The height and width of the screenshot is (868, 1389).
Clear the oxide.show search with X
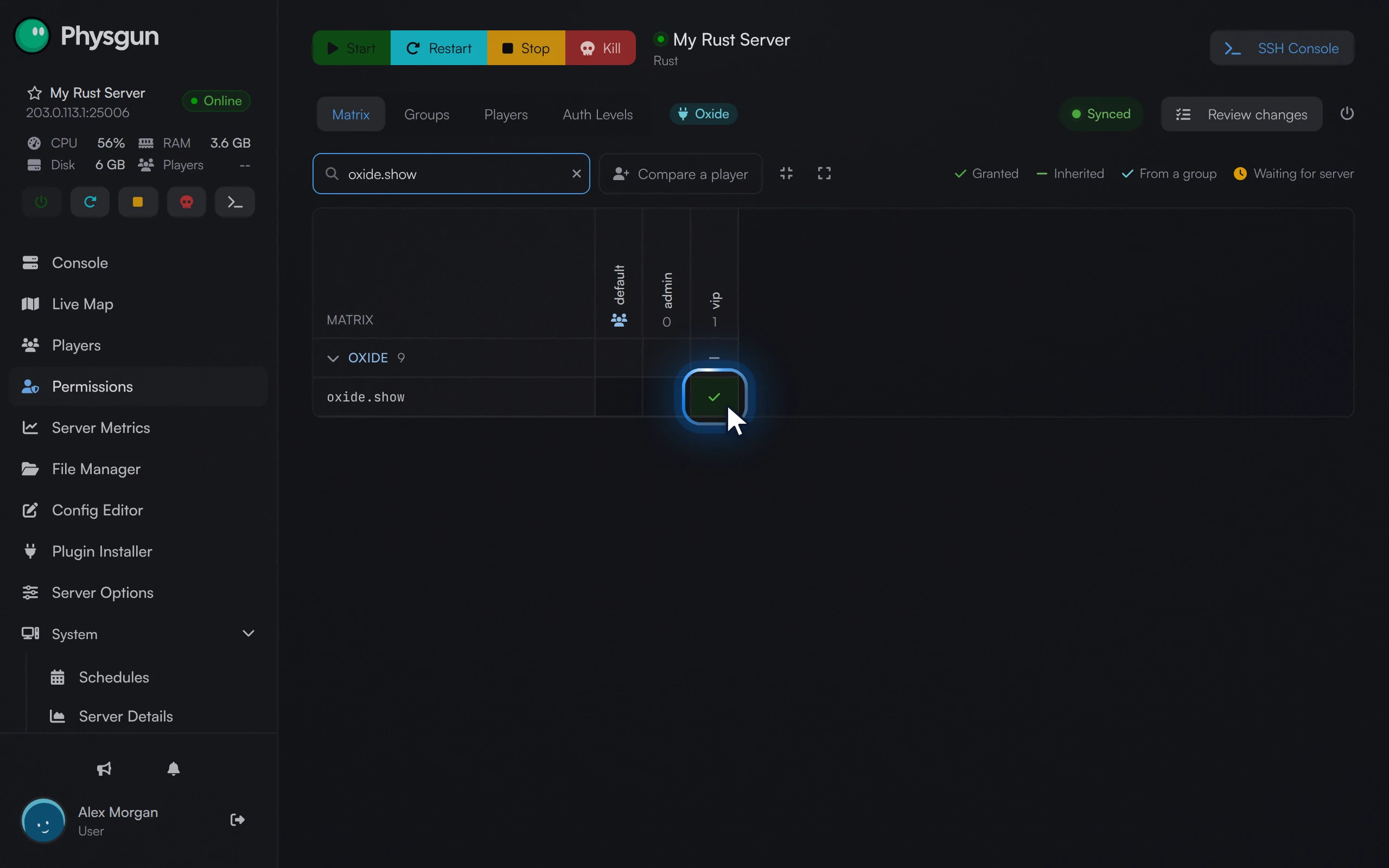576,174
